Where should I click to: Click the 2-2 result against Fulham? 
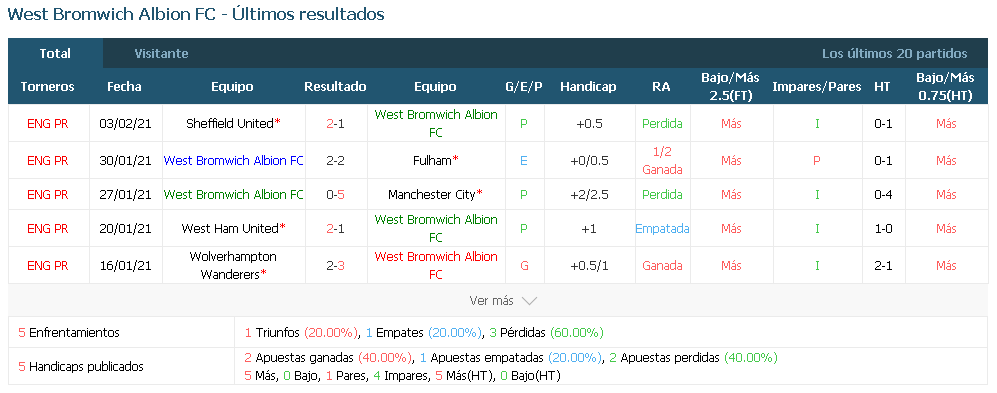pyautogui.click(x=335, y=161)
